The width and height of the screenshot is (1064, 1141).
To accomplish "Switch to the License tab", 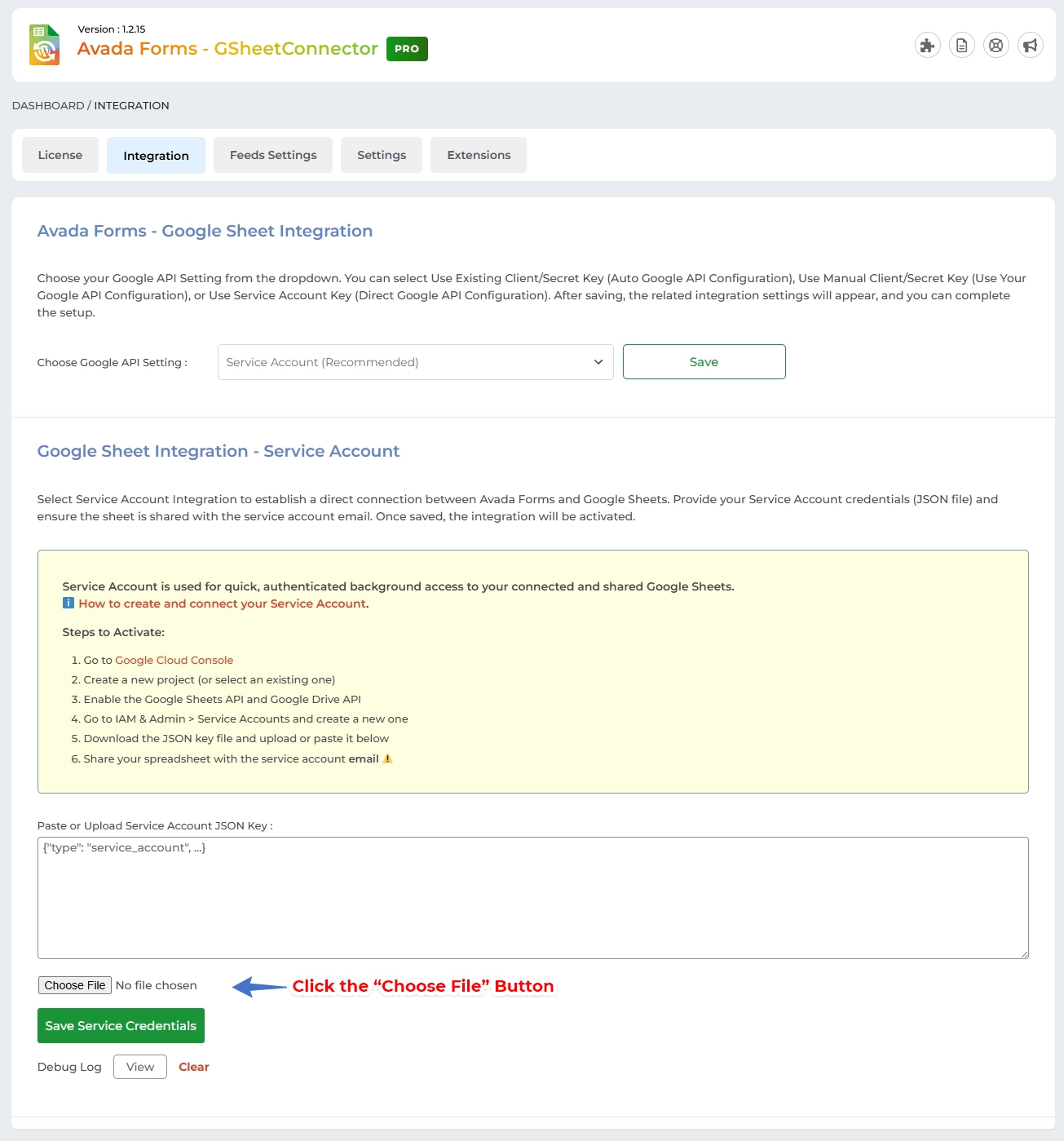I will [x=60, y=154].
